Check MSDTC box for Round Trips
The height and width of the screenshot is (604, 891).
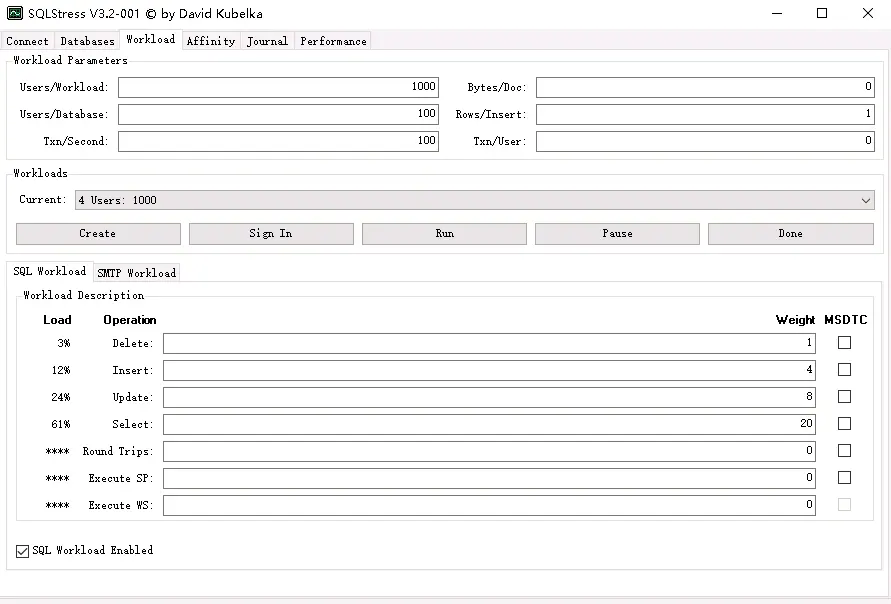tap(844, 451)
